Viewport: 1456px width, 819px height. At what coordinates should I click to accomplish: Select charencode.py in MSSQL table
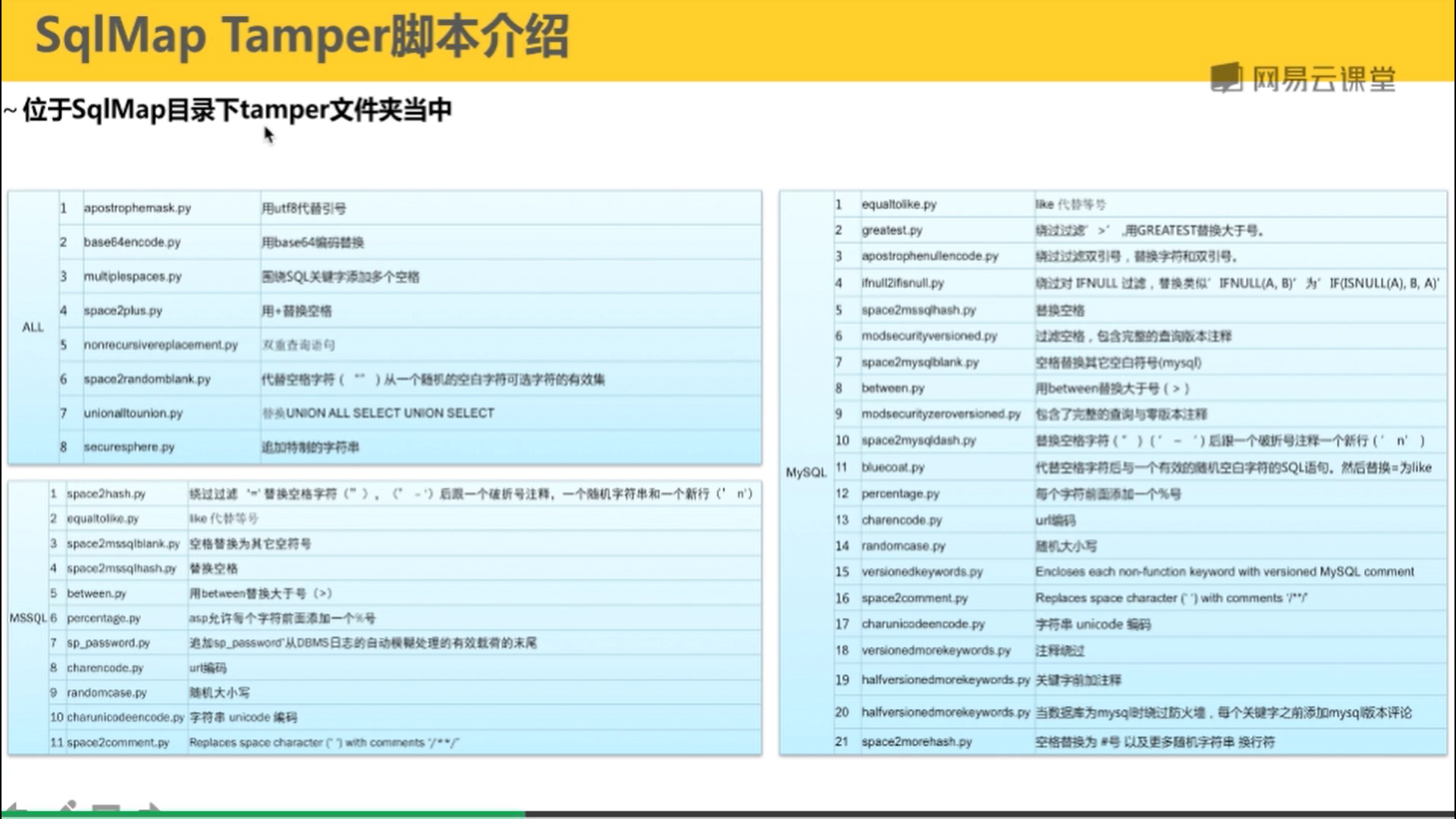point(105,668)
